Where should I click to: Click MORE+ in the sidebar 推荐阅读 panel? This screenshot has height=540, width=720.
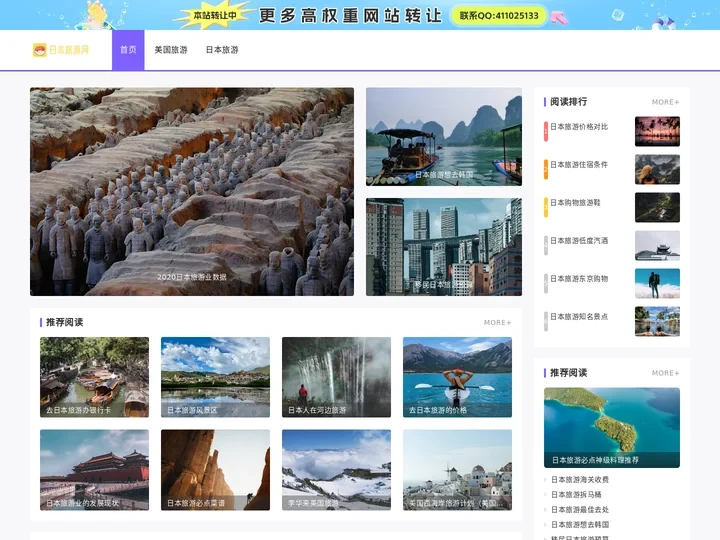point(665,373)
